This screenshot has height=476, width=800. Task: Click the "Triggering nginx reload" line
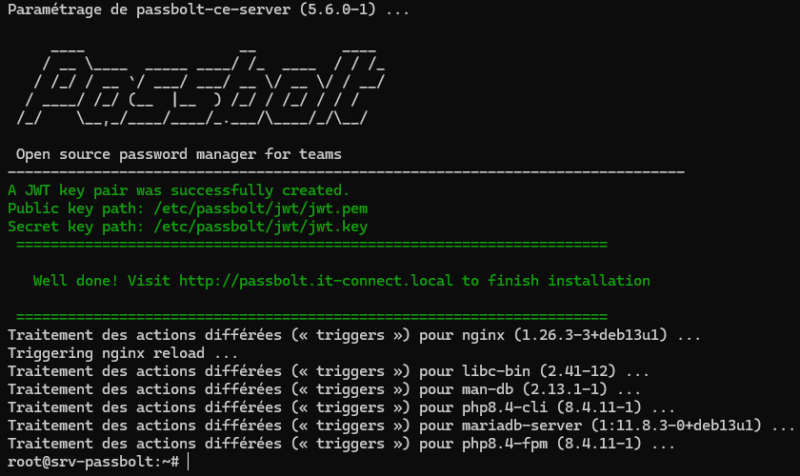(122, 353)
